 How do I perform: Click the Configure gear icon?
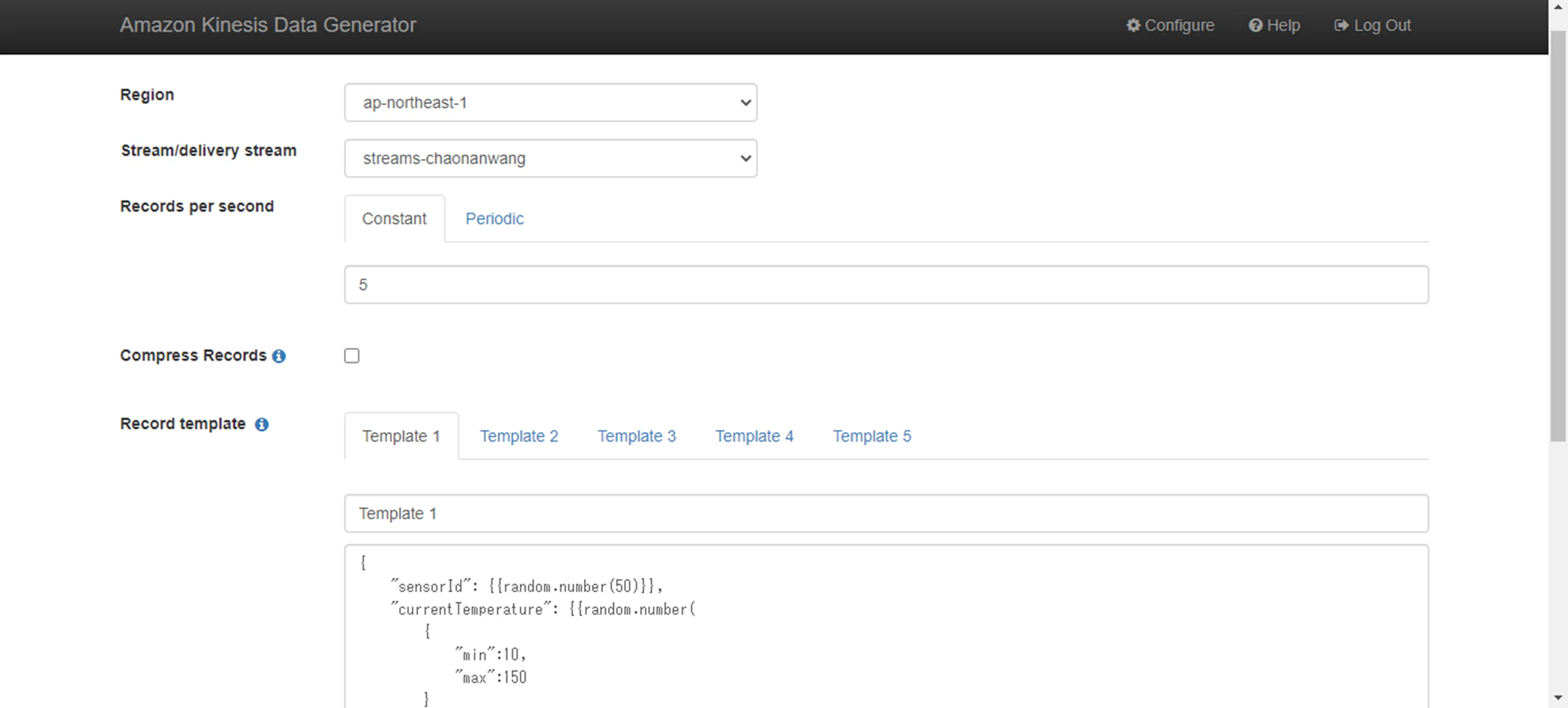(1133, 25)
